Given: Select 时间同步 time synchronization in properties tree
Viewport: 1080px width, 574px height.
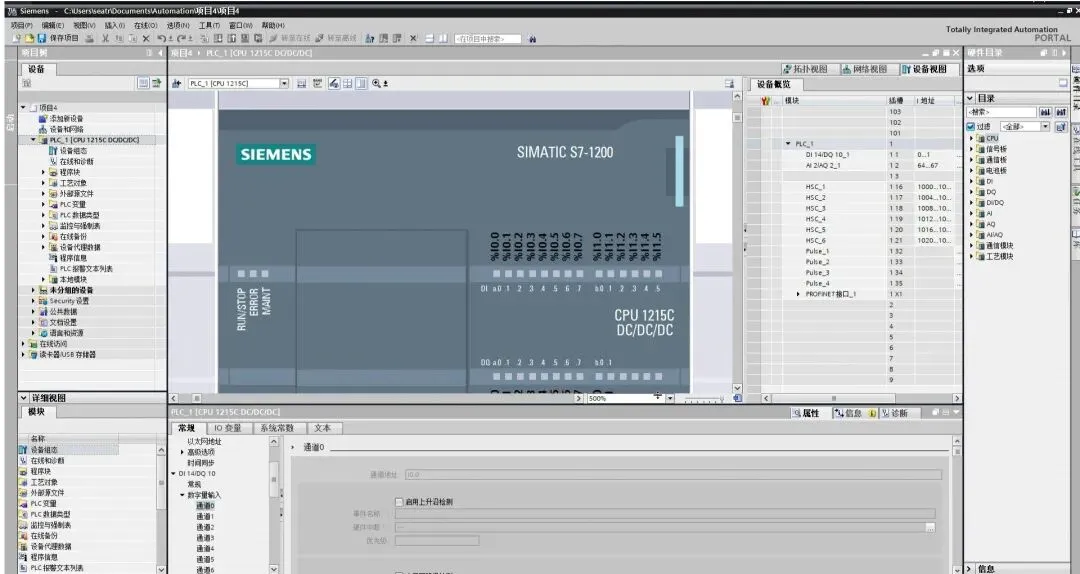Looking at the screenshot, I should click(201, 463).
